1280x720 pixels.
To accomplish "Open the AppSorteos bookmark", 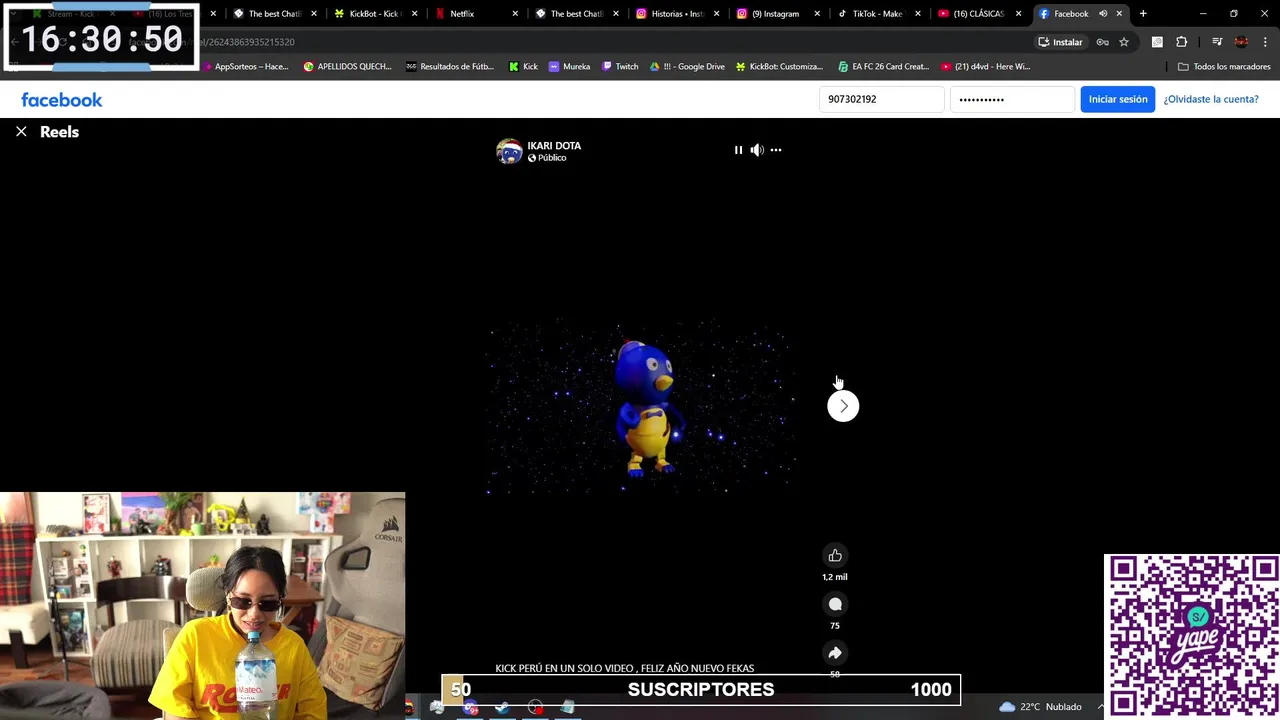I will coord(246,67).
